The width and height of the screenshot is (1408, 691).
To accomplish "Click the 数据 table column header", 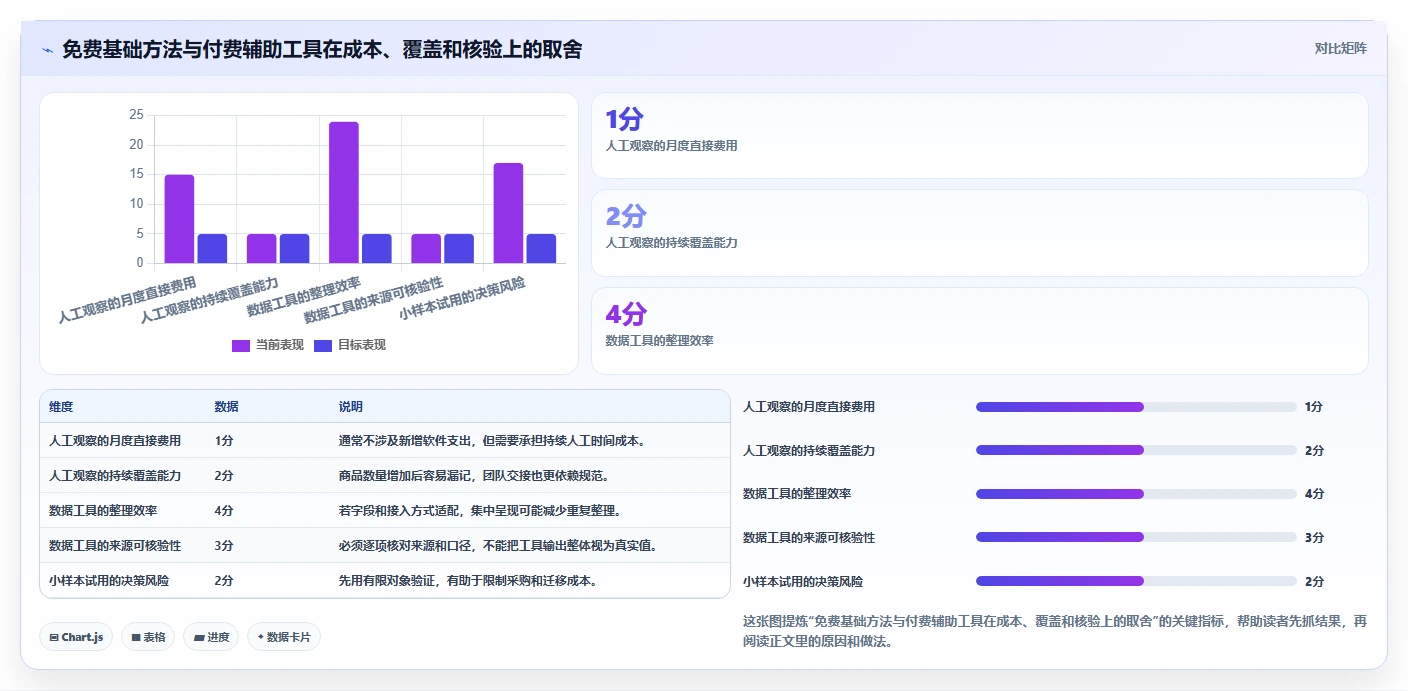I will point(226,407).
